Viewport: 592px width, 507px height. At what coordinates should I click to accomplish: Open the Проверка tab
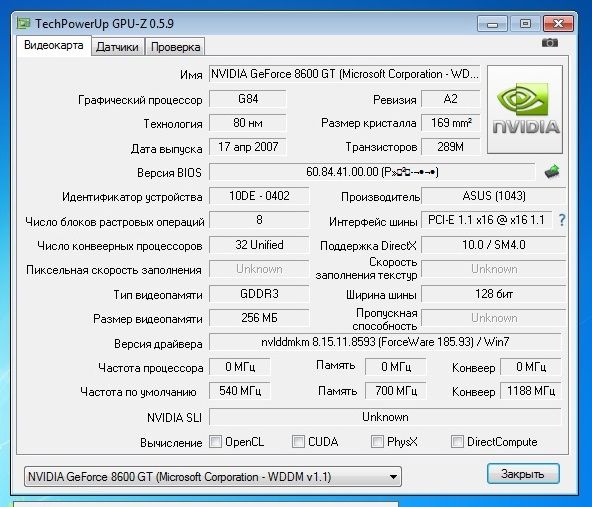pos(175,47)
